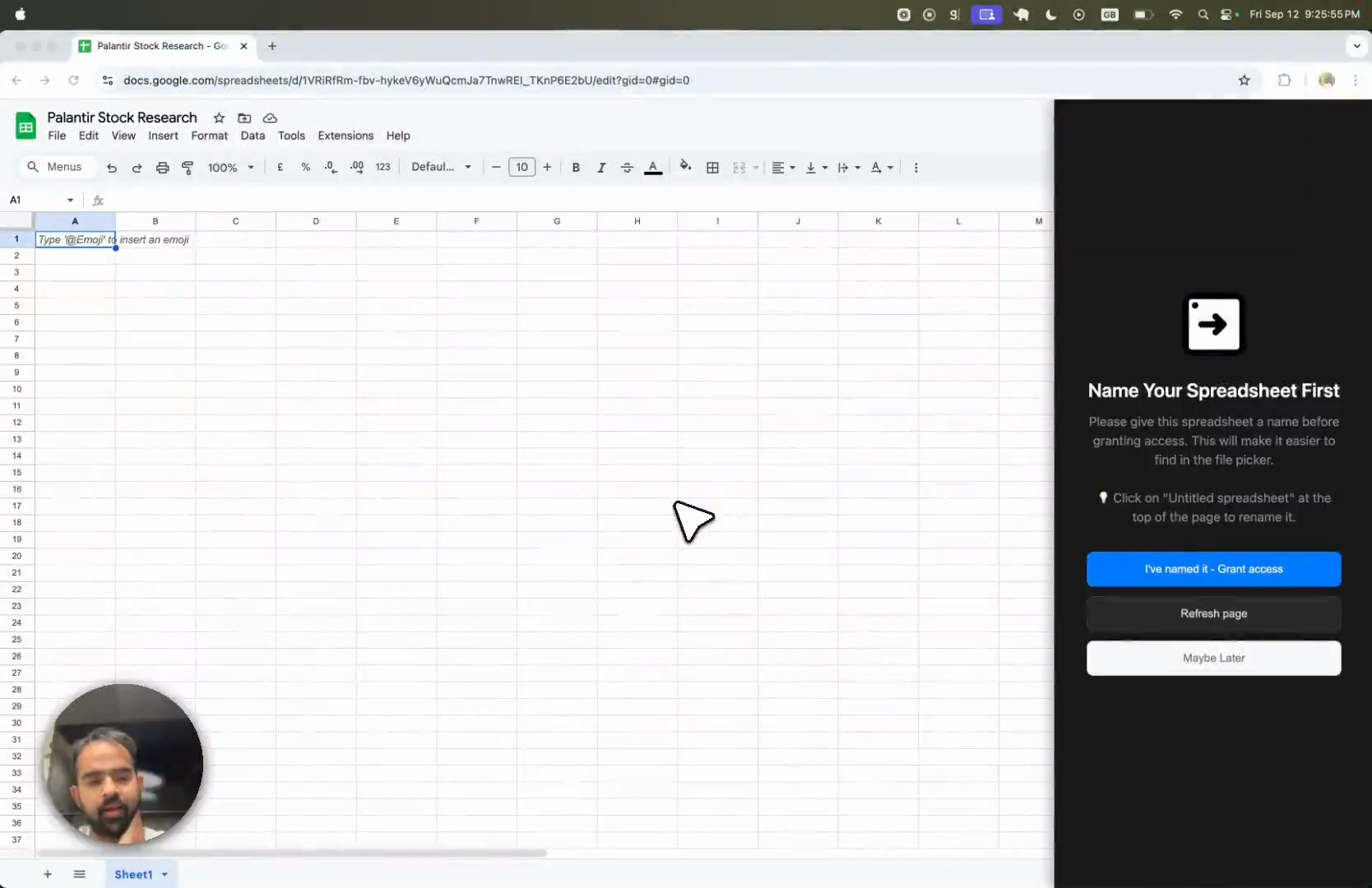Toggle strikethrough formatting

627,168
